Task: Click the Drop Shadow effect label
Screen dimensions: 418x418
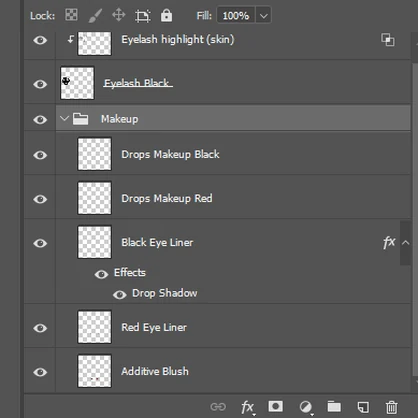Action: [x=165, y=293]
